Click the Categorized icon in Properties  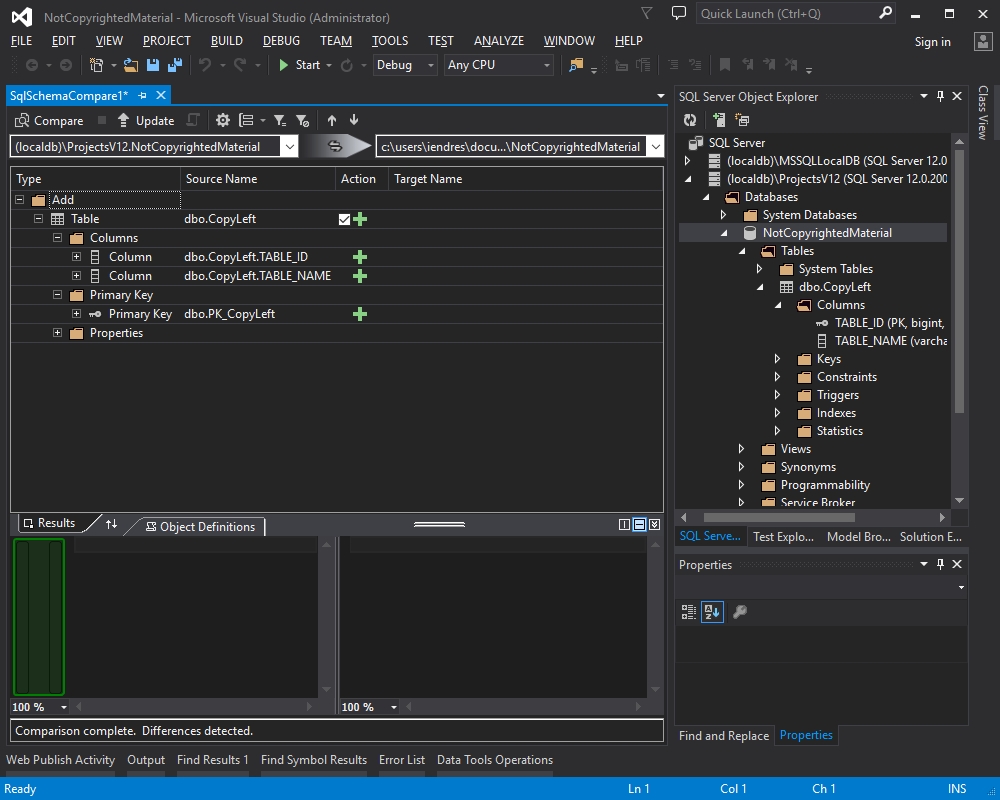pos(689,612)
